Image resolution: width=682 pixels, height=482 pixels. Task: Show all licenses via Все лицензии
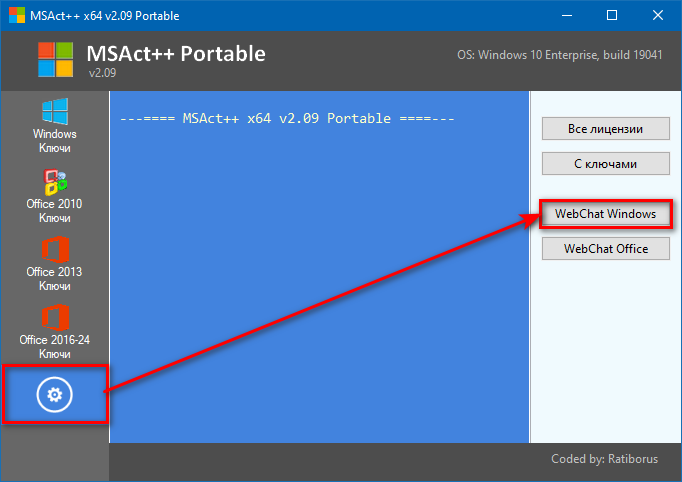605,129
